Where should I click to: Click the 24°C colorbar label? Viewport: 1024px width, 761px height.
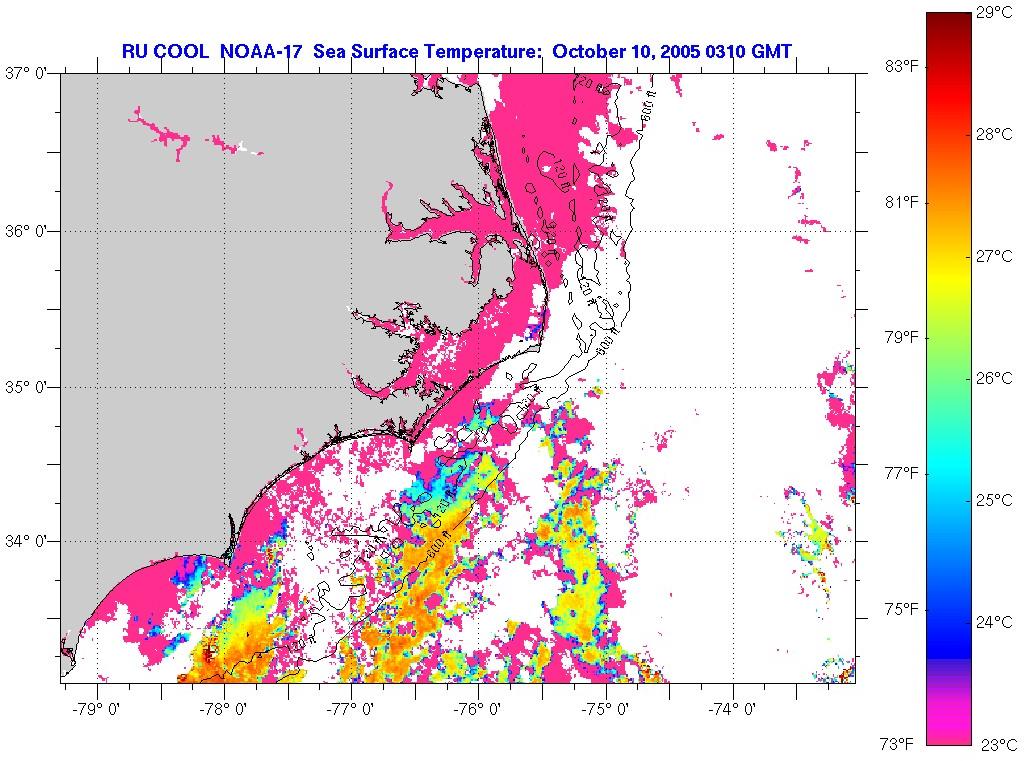click(995, 622)
